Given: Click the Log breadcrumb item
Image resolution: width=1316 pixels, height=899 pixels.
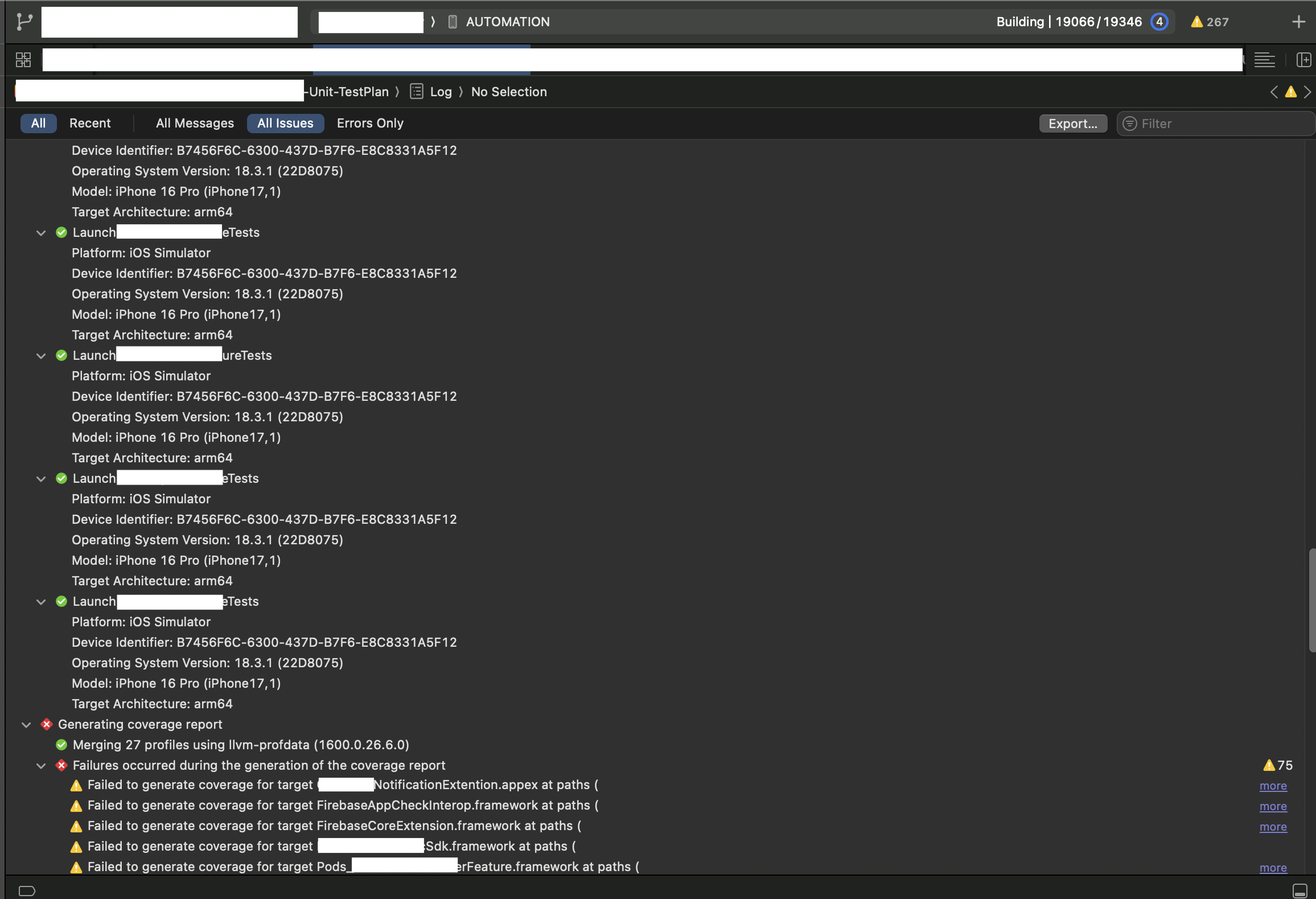Looking at the screenshot, I should (x=440, y=92).
